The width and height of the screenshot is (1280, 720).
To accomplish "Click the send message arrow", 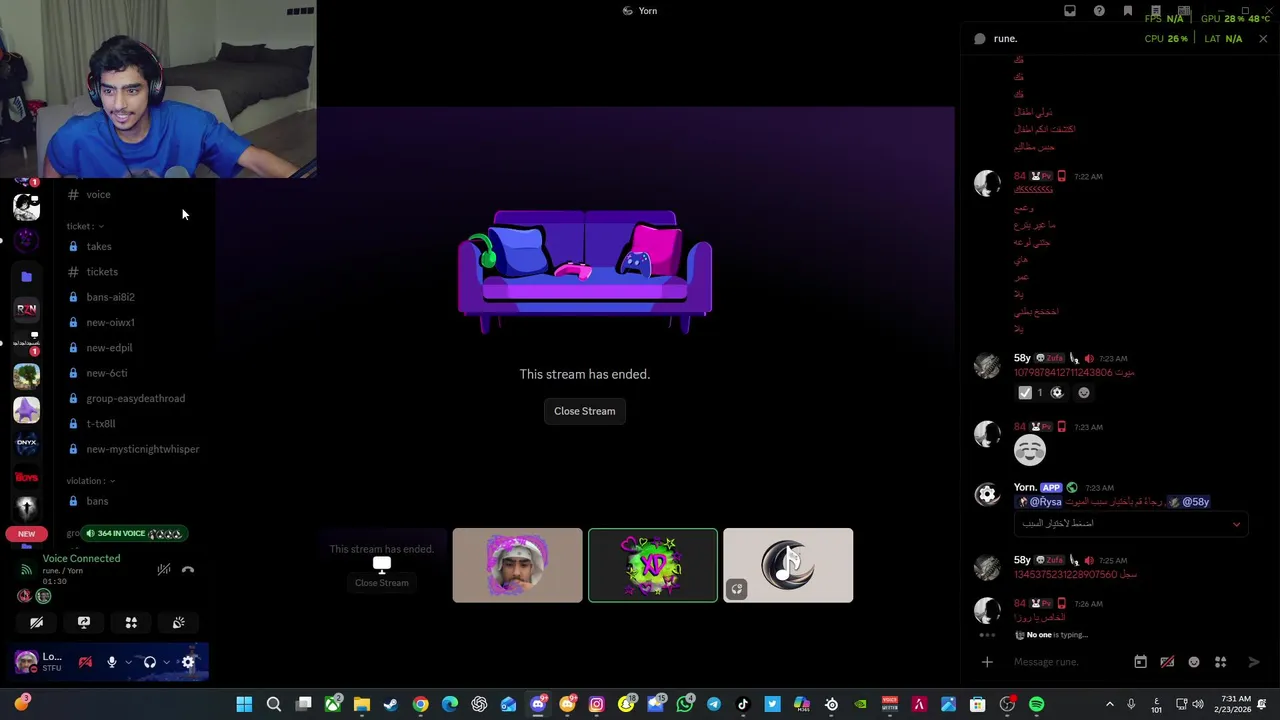I will (x=1254, y=662).
